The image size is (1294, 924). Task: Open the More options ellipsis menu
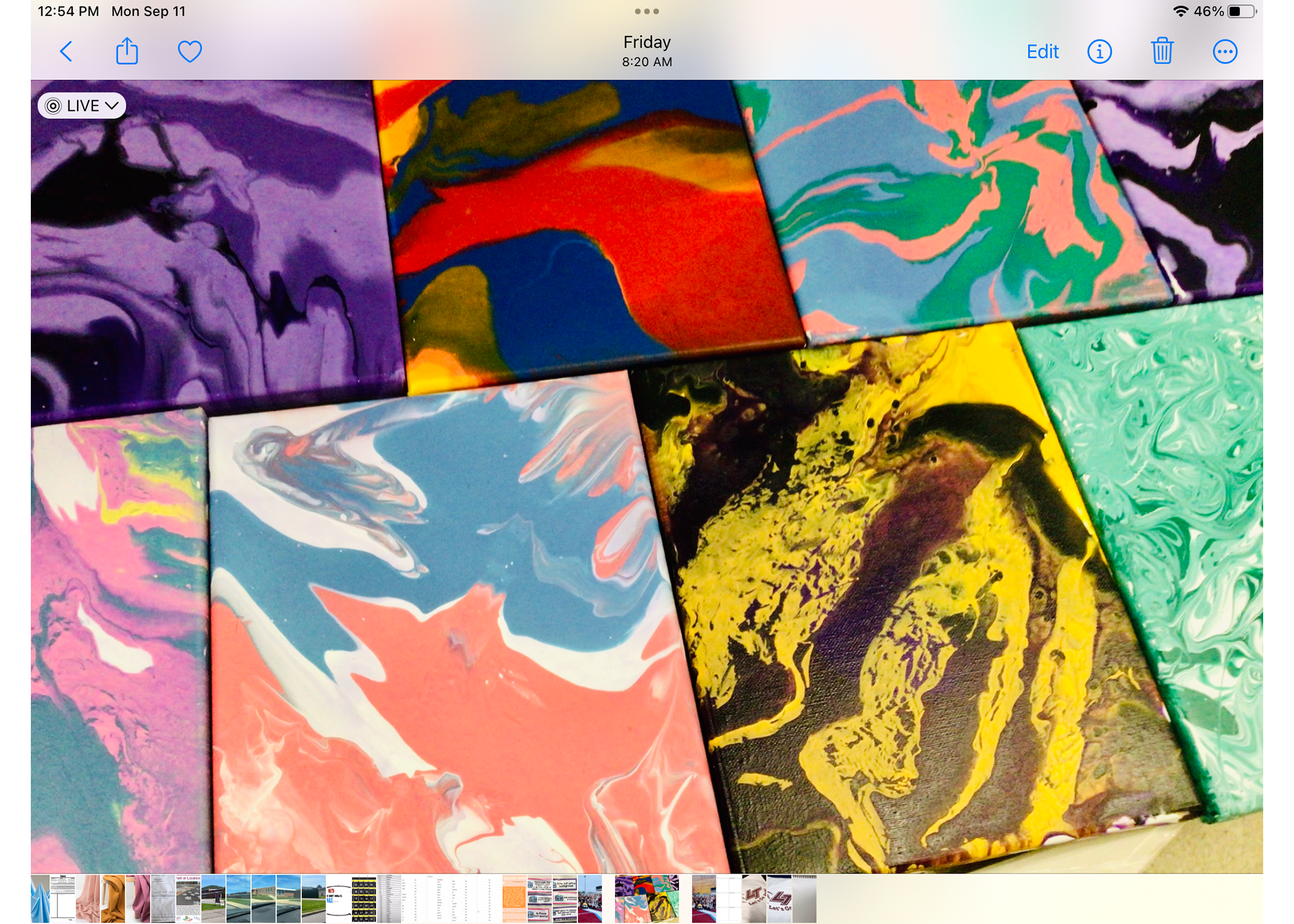pyautogui.click(x=1224, y=52)
